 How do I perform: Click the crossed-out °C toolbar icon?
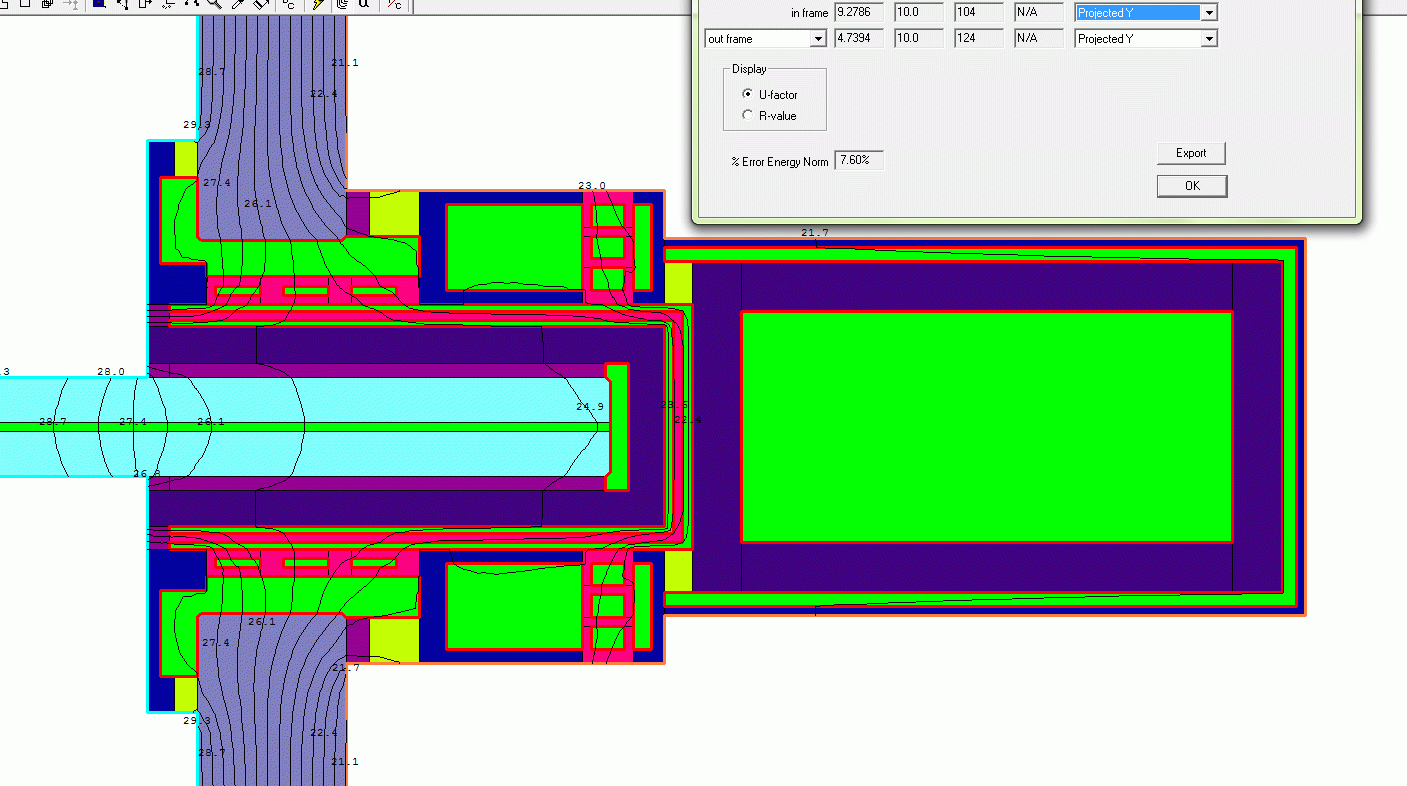(x=395, y=4)
